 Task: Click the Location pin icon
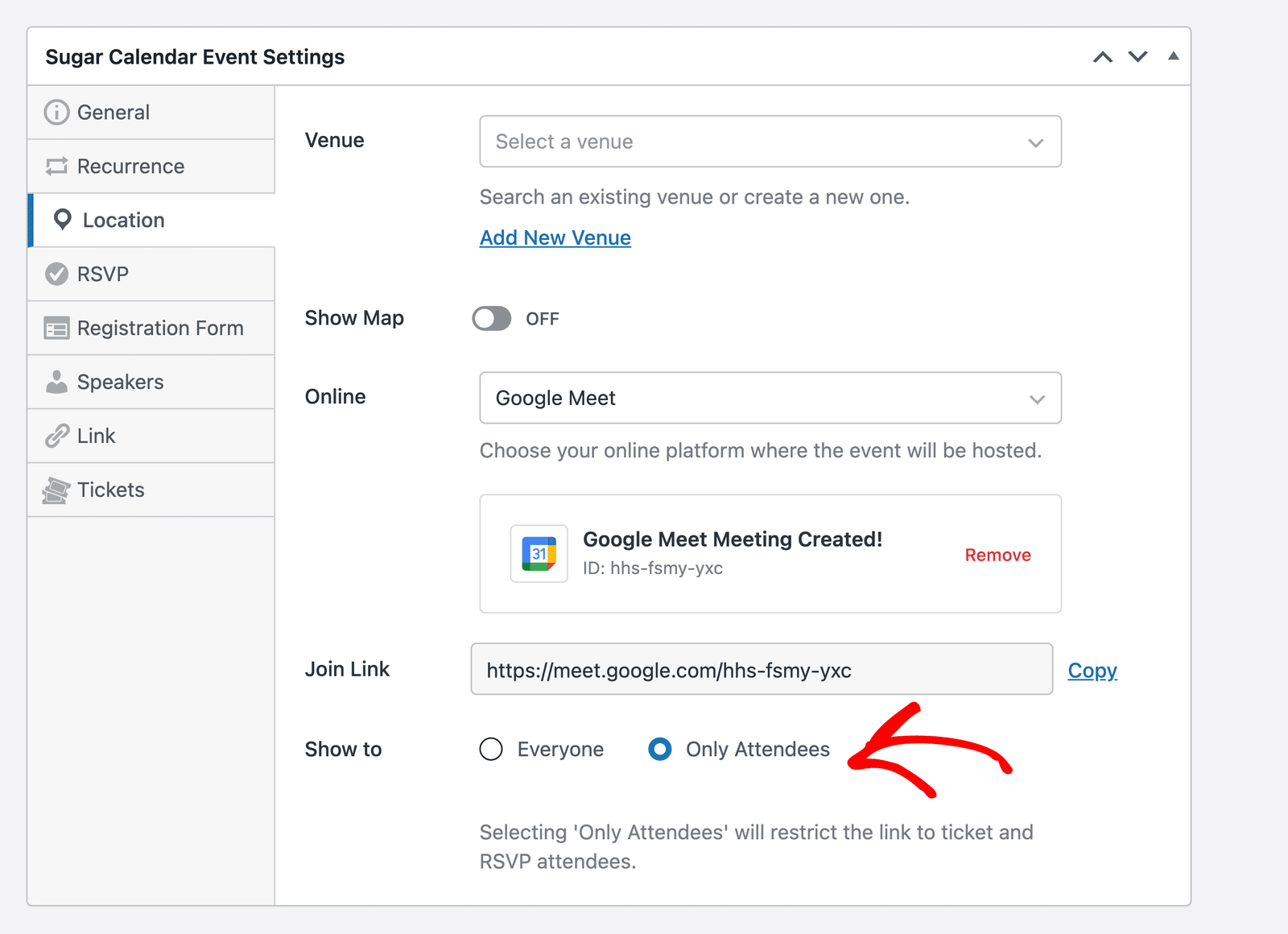62,220
